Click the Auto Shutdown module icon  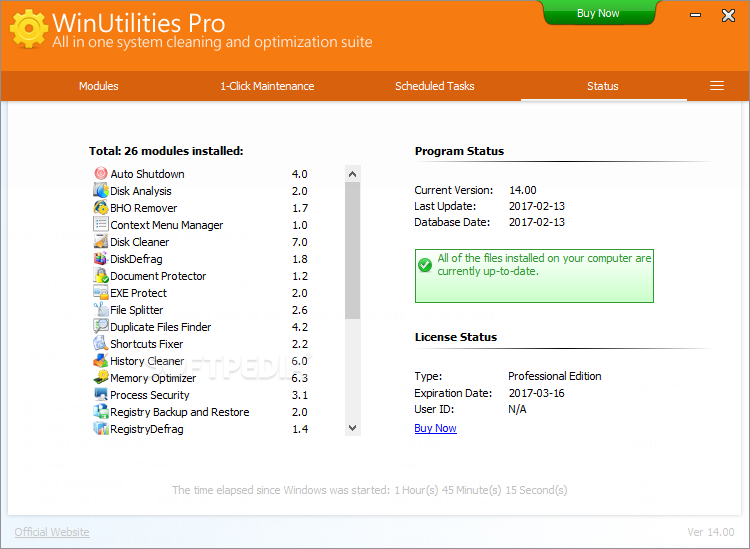pyautogui.click(x=100, y=173)
